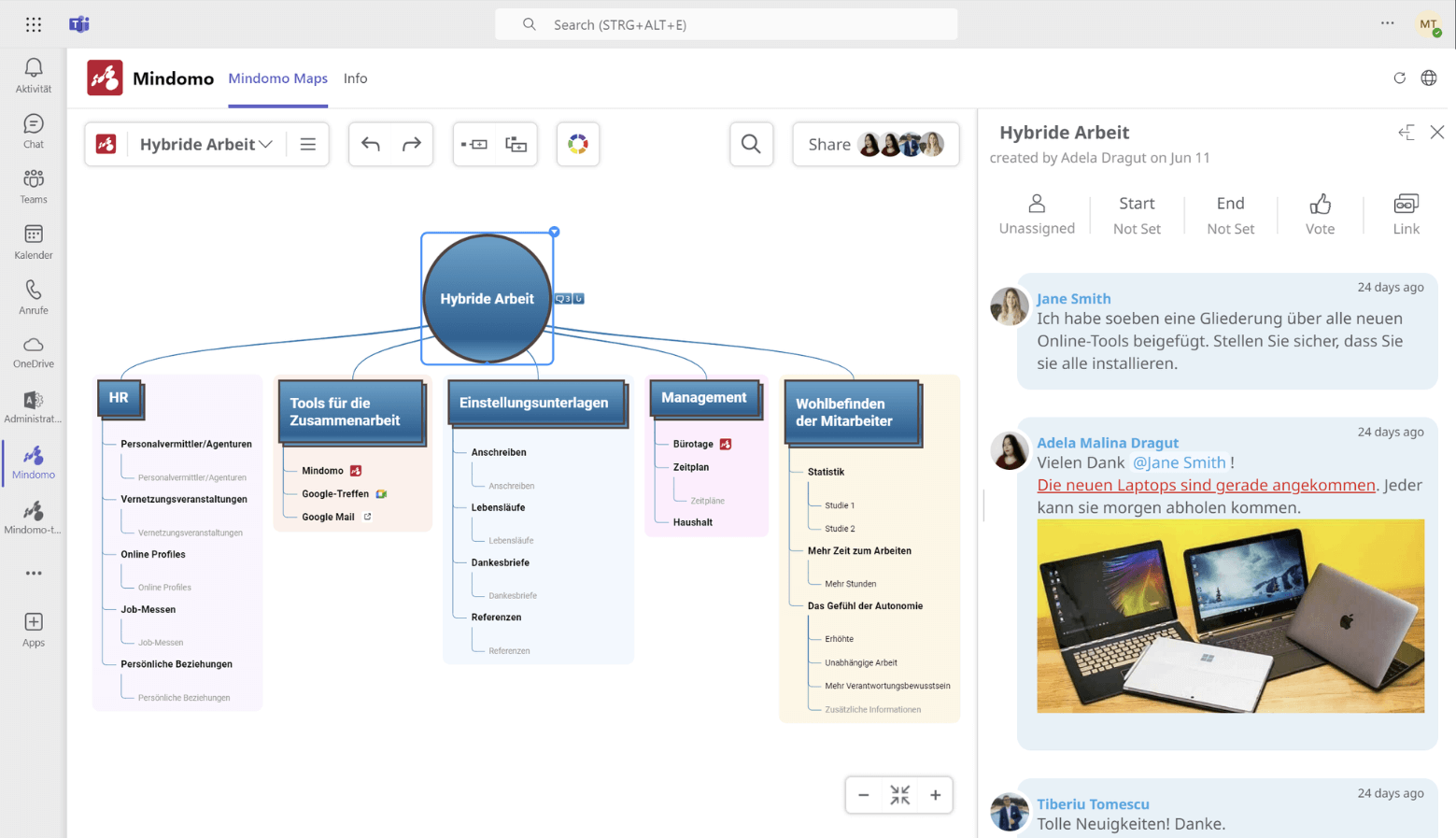Copy the topic link via the Link icon
Screen dimensions: 1456x838
point(1406,214)
